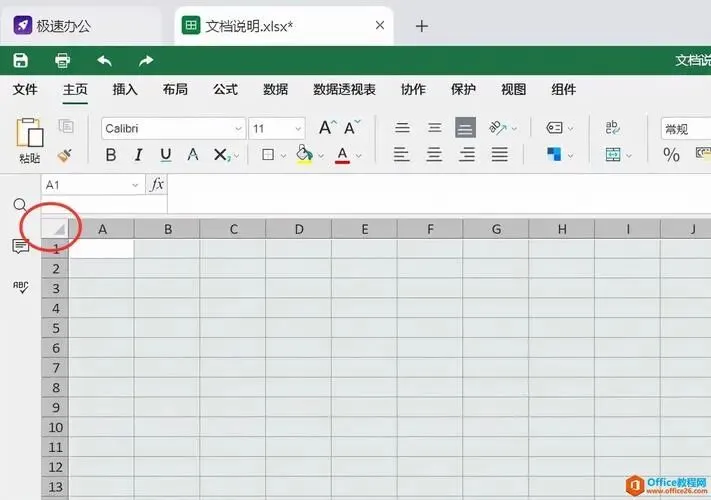Switch to the 布局 tab
The height and width of the screenshot is (500, 711).
175,89
